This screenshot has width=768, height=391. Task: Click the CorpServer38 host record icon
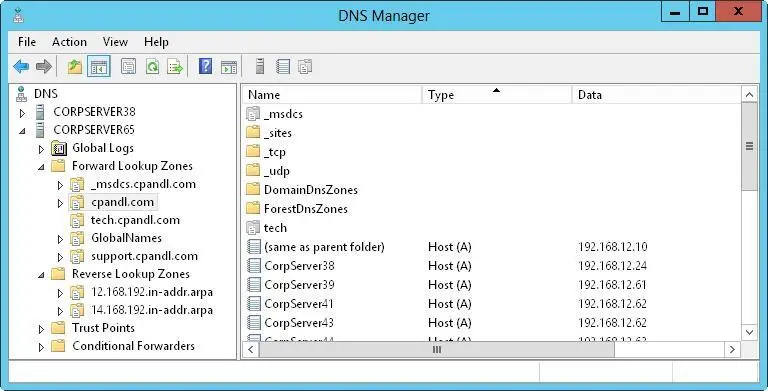click(254, 266)
